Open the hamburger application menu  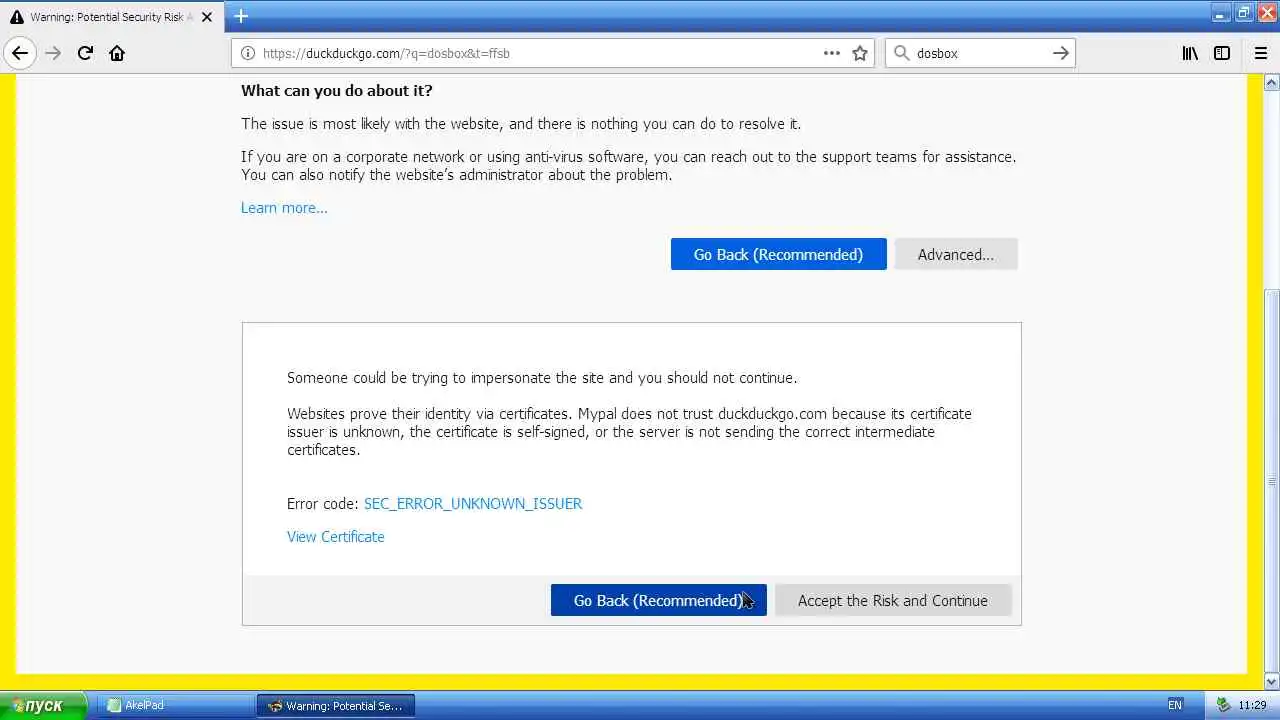tap(1260, 53)
